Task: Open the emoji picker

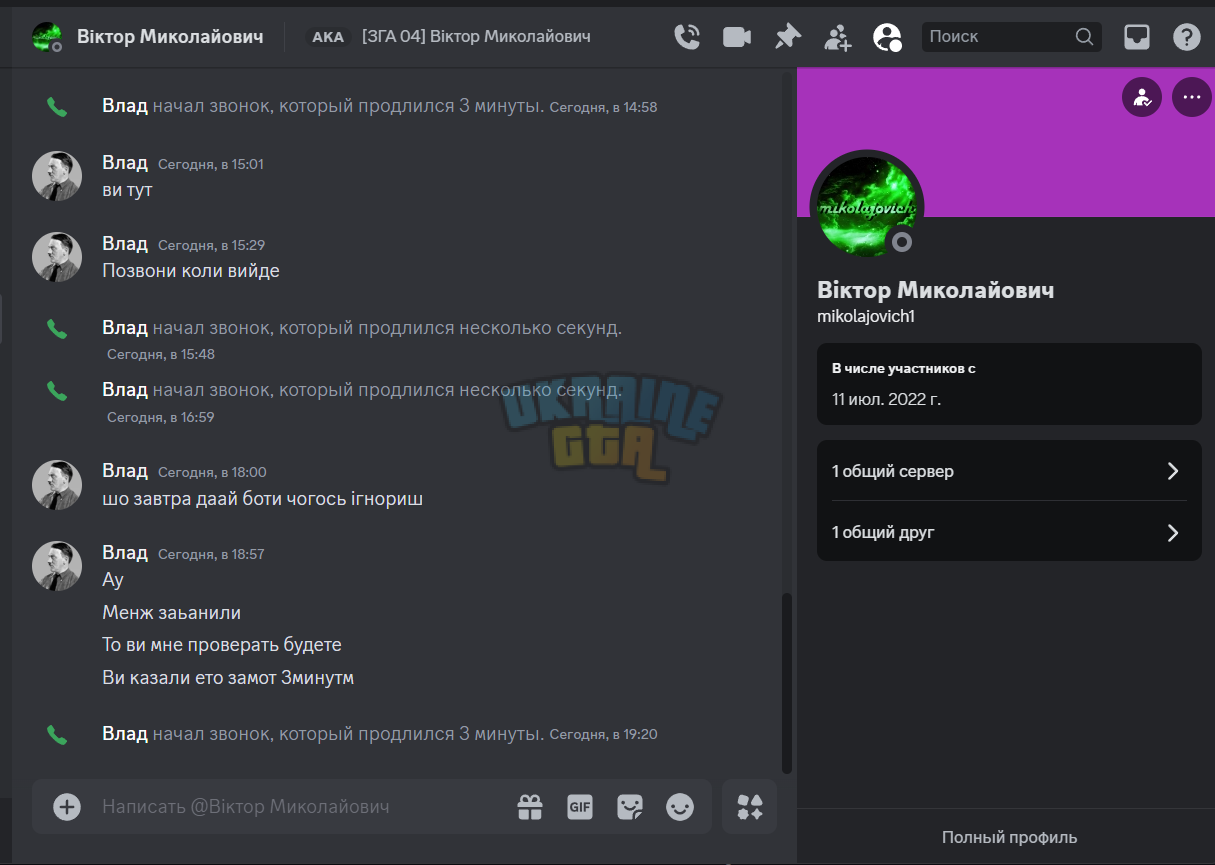Action: tap(680, 806)
